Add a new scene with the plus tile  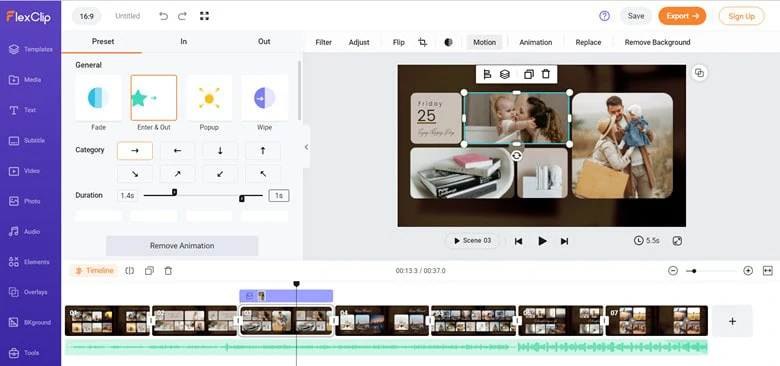click(732, 321)
